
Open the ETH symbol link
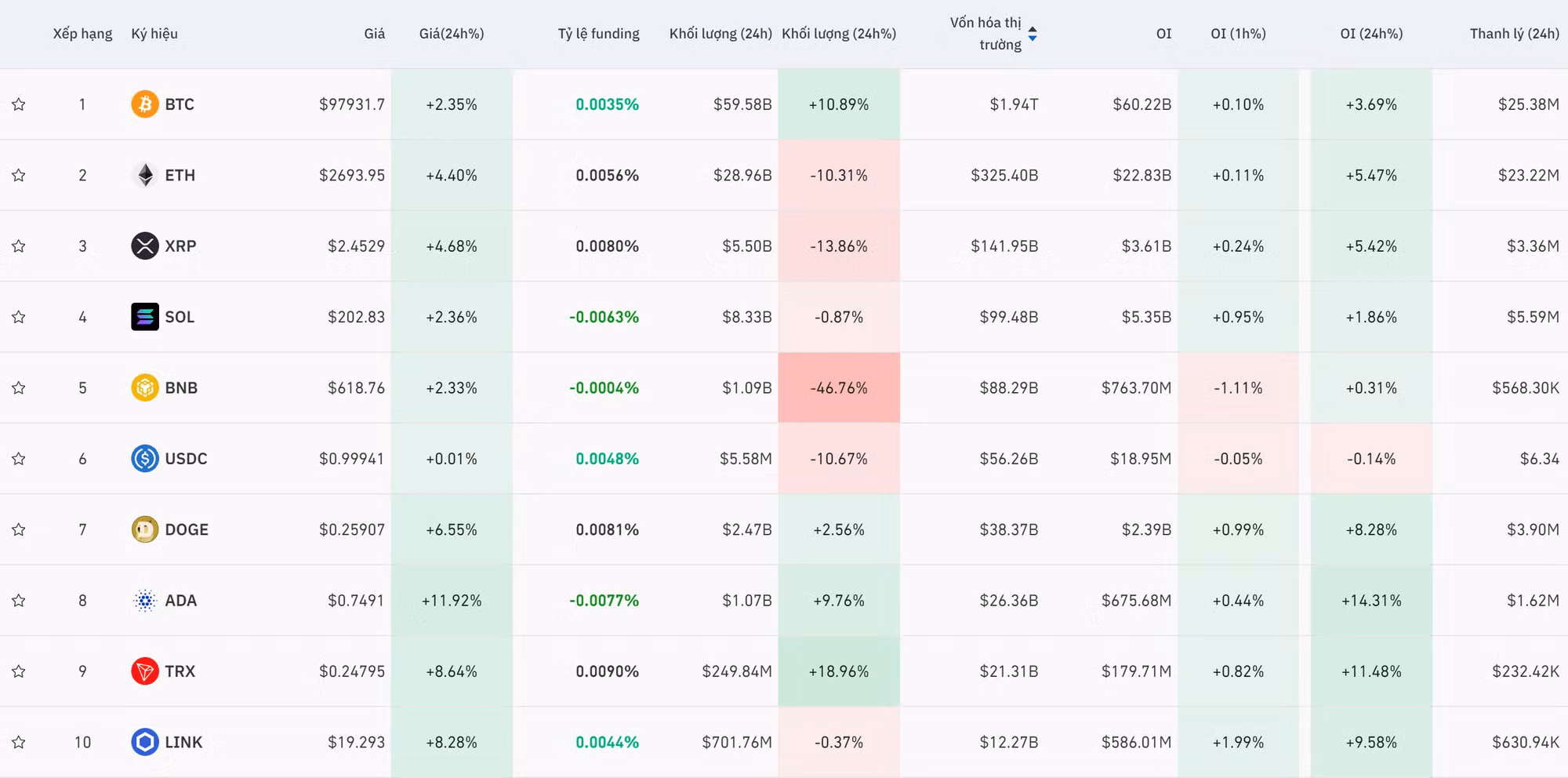coord(180,175)
